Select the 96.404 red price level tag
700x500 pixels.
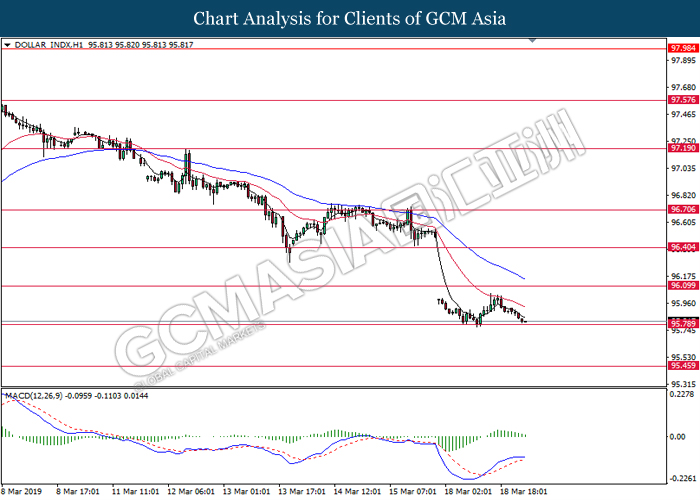[683, 247]
